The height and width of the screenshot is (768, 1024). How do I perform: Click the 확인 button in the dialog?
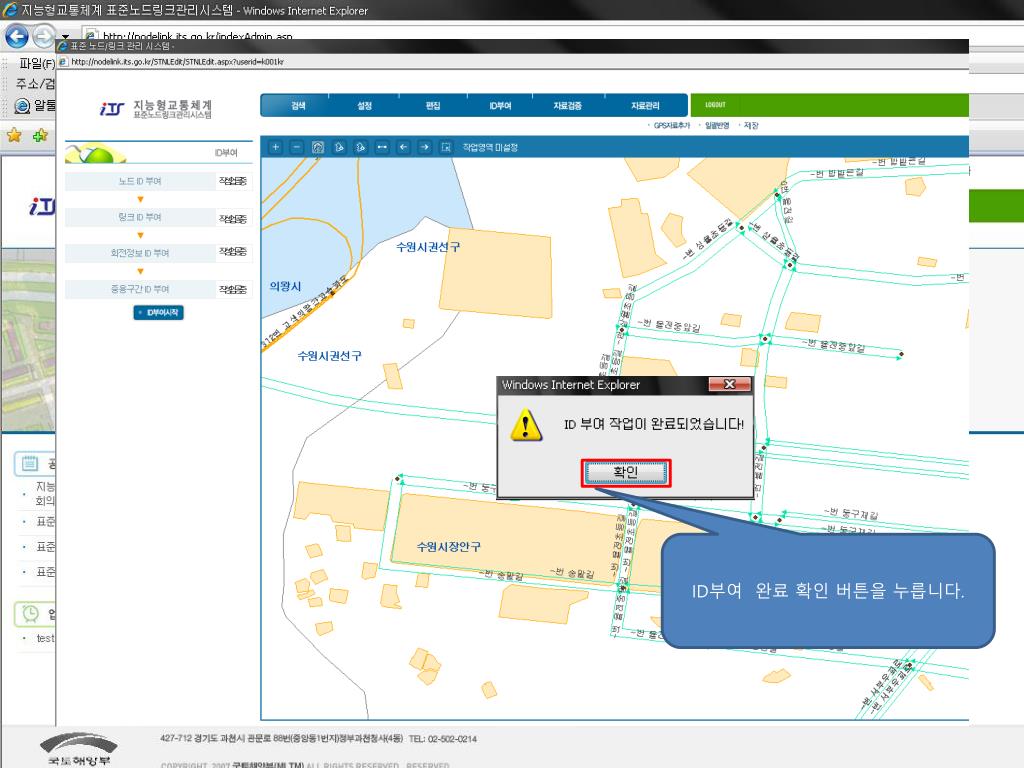click(x=626, y=472)
